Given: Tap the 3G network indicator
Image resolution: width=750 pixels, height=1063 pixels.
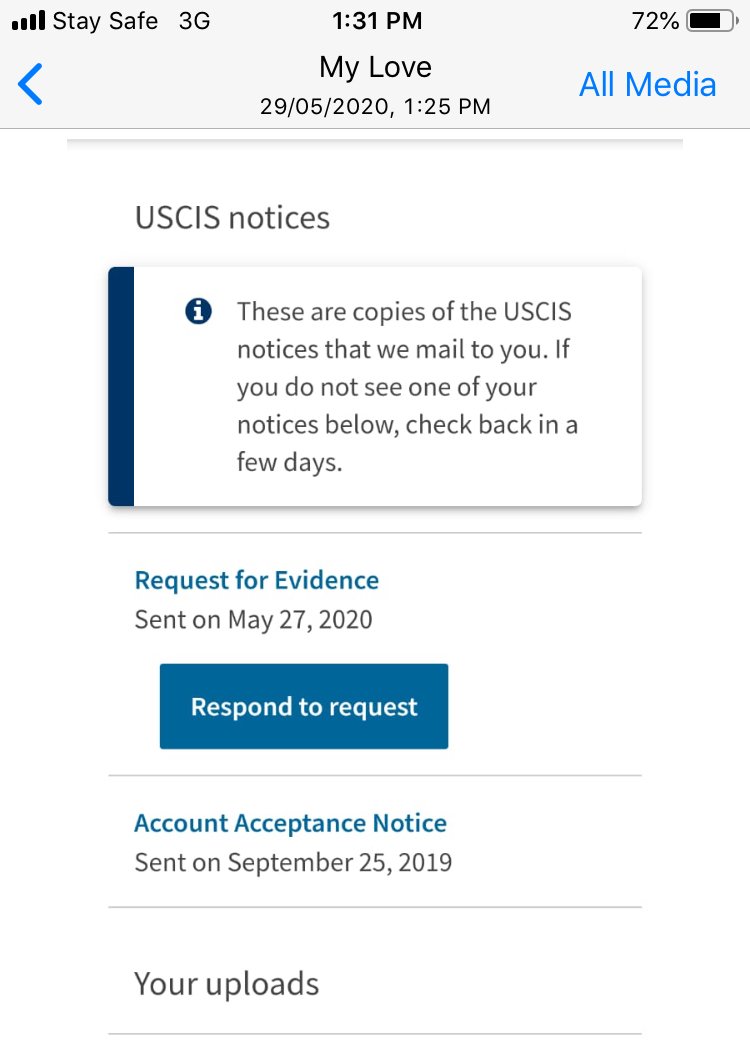Looking at the screenshot, I should 195,21.
